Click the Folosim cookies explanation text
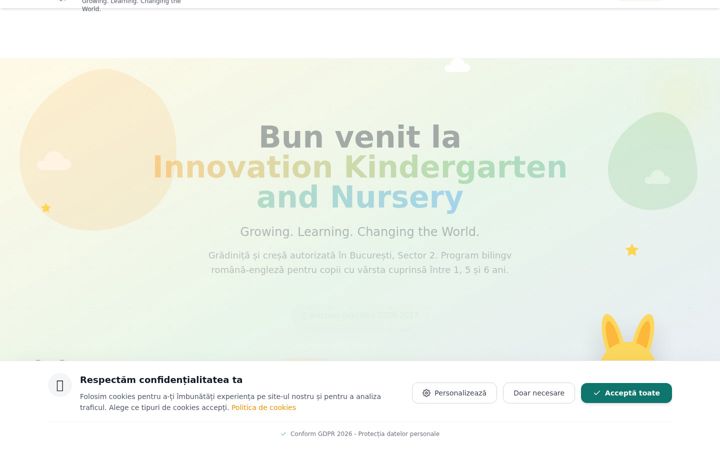 [x=230, y=402]
